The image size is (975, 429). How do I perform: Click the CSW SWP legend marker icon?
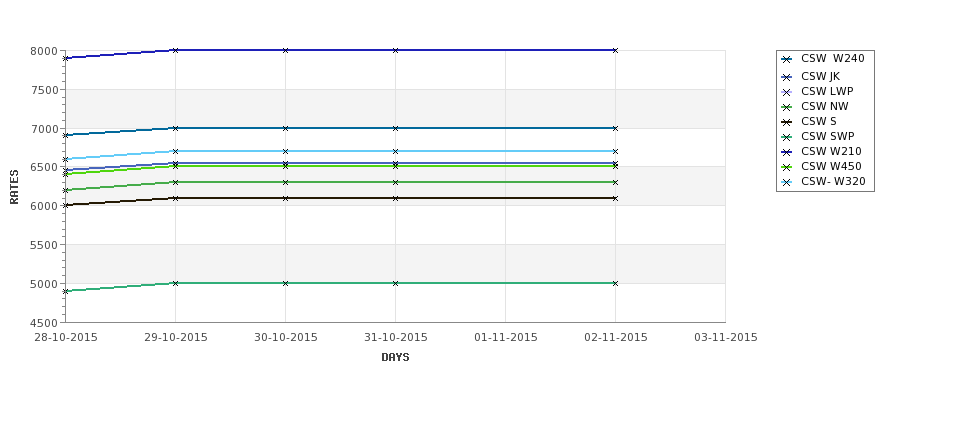787,137
